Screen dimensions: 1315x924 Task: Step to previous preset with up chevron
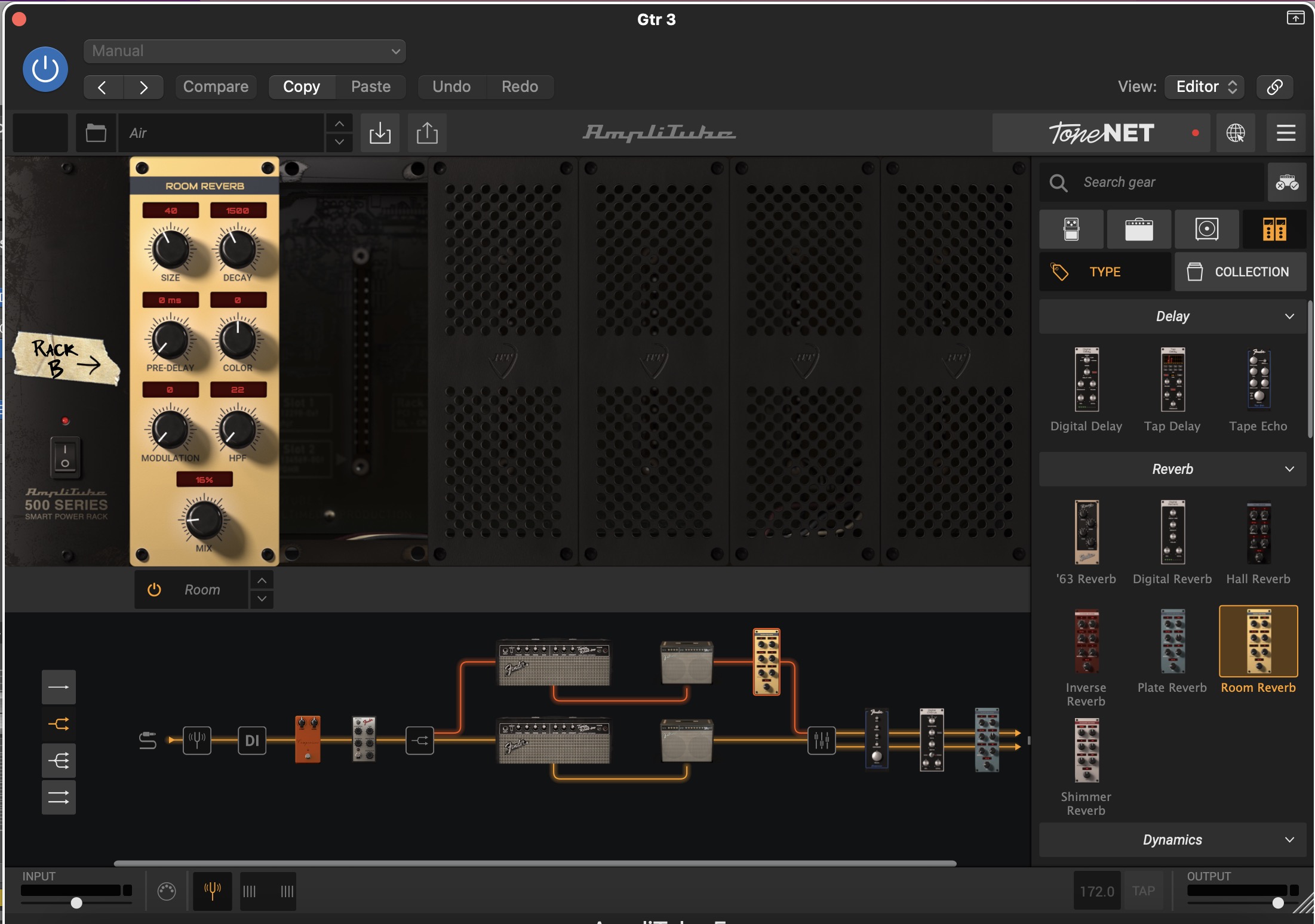pyautogui.click(x=339, y=124)
